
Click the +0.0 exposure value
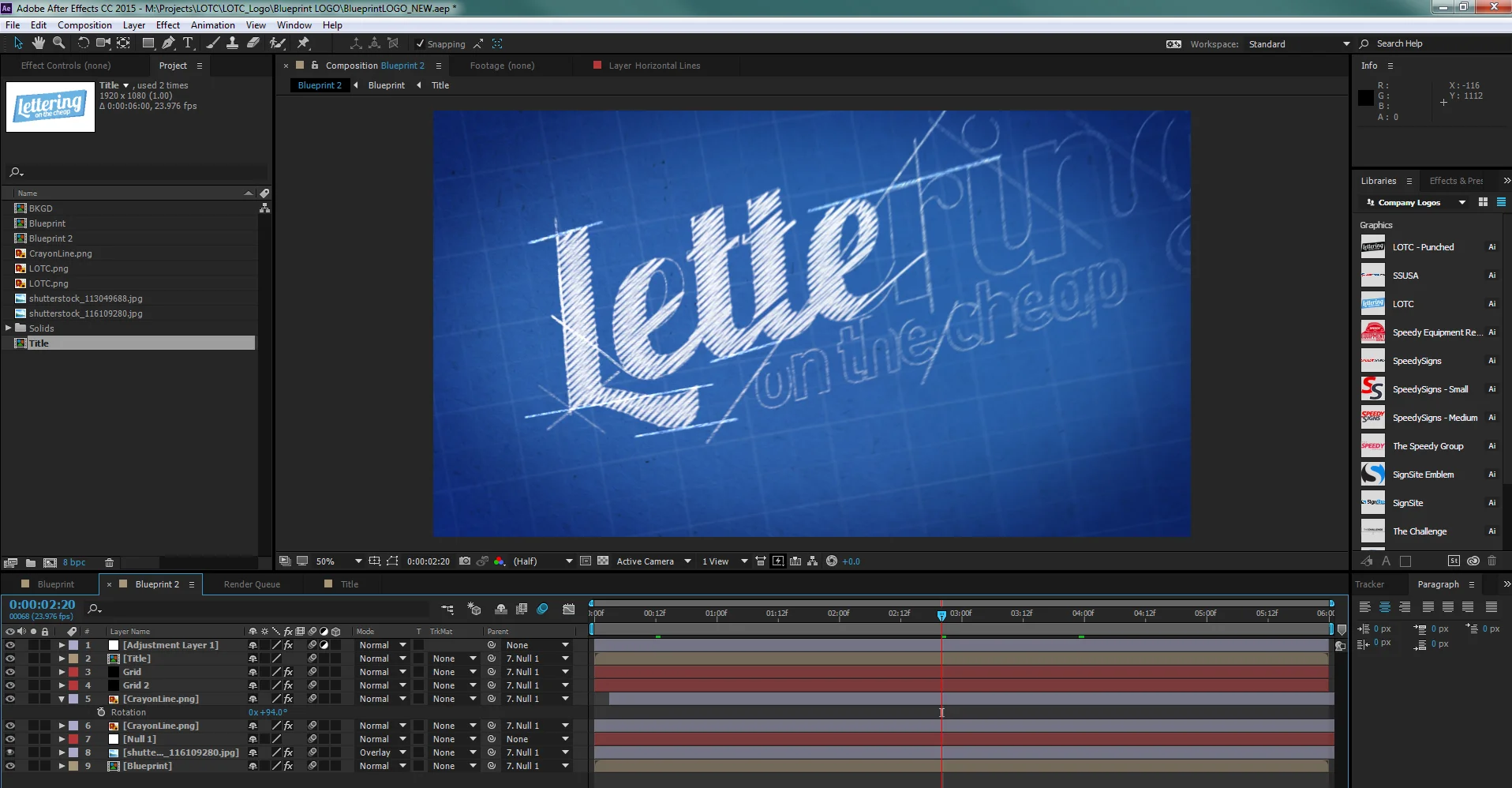click(x=851, y=561)
